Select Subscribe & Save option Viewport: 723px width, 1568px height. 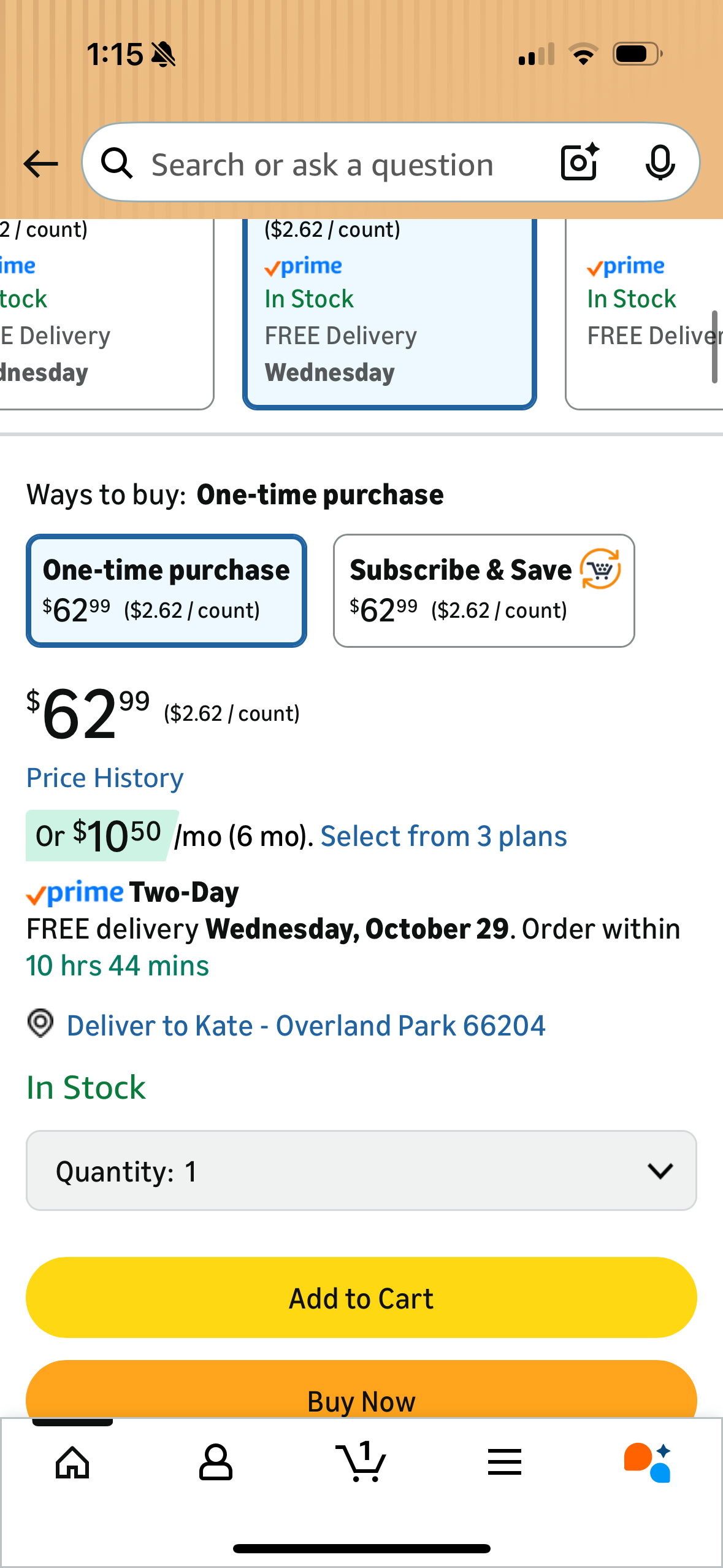point(484,590)
